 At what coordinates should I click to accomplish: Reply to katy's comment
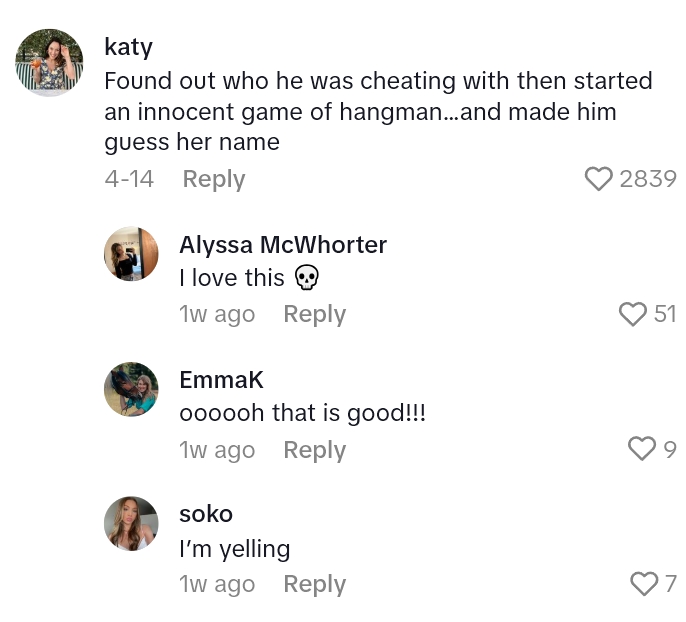pyautogui.click(x=213, y=179)
